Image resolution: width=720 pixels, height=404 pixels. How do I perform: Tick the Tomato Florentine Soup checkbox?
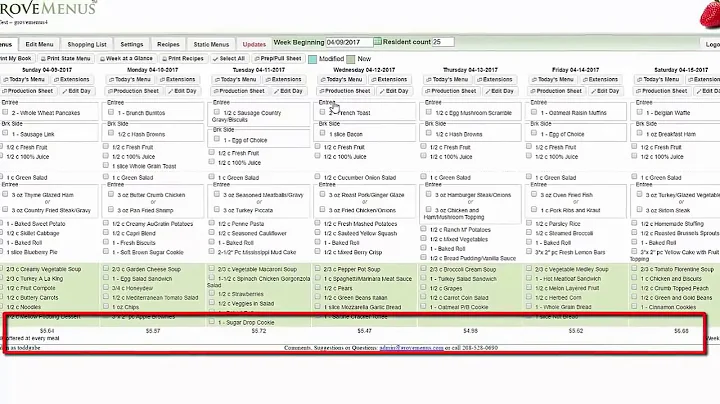pos(634,269)
